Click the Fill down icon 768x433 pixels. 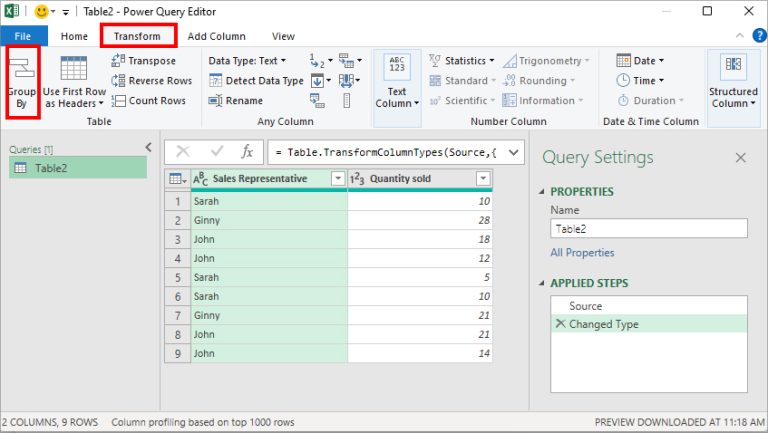(x=317, y=80)
